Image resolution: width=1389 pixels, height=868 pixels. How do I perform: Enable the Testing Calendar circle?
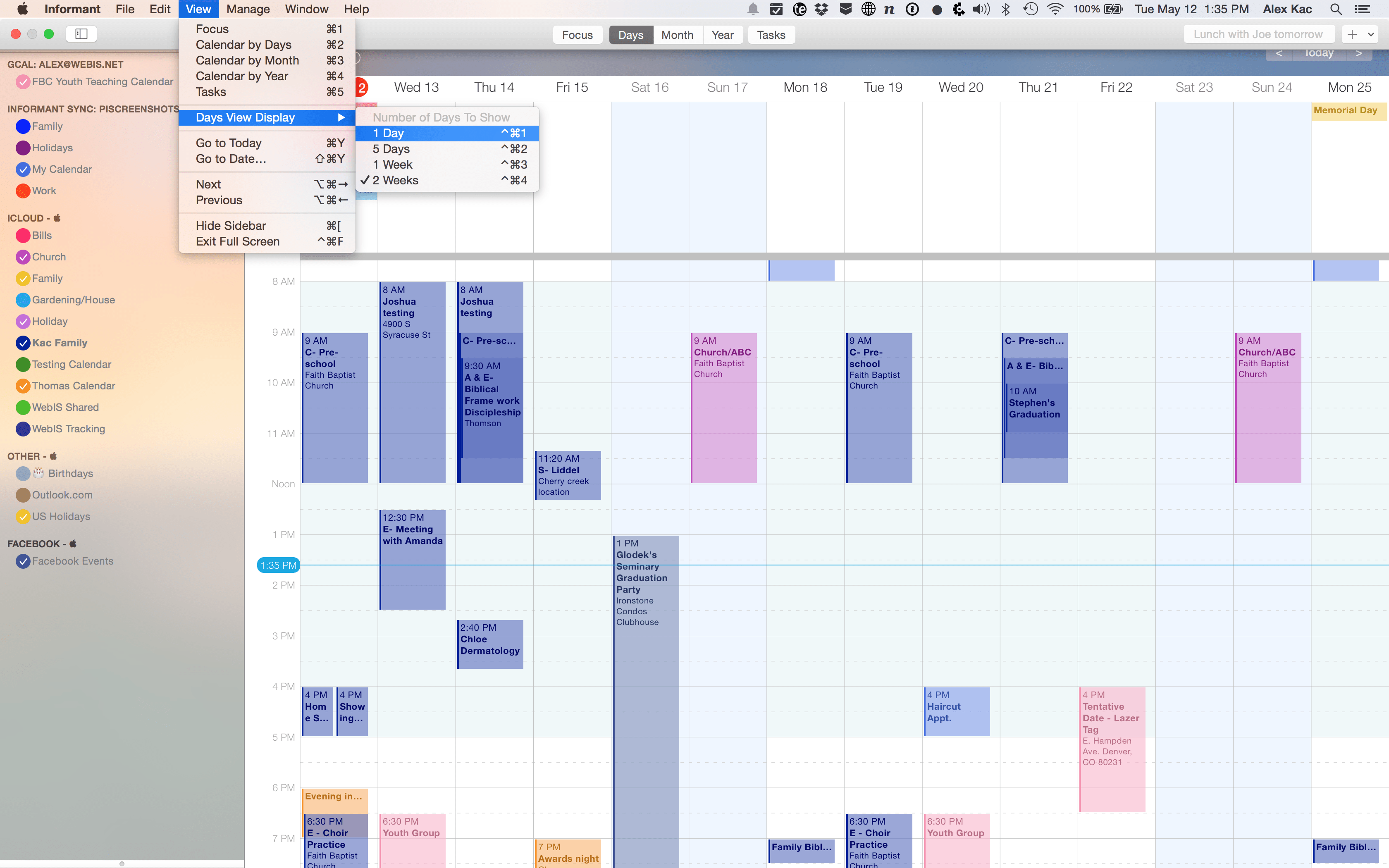pos(23,365)
